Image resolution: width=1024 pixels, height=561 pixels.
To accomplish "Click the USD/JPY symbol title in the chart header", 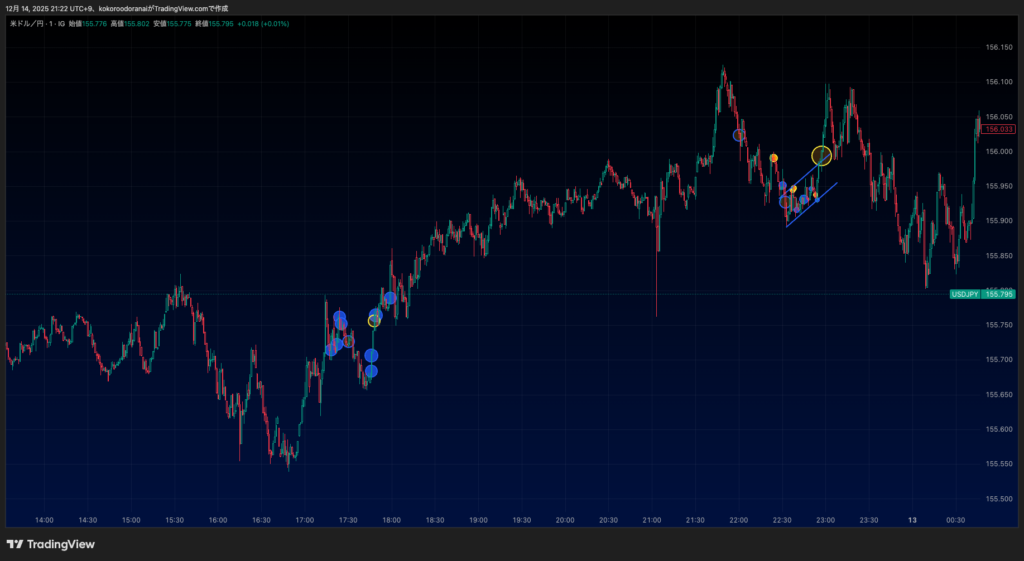I will click(36, 23).
